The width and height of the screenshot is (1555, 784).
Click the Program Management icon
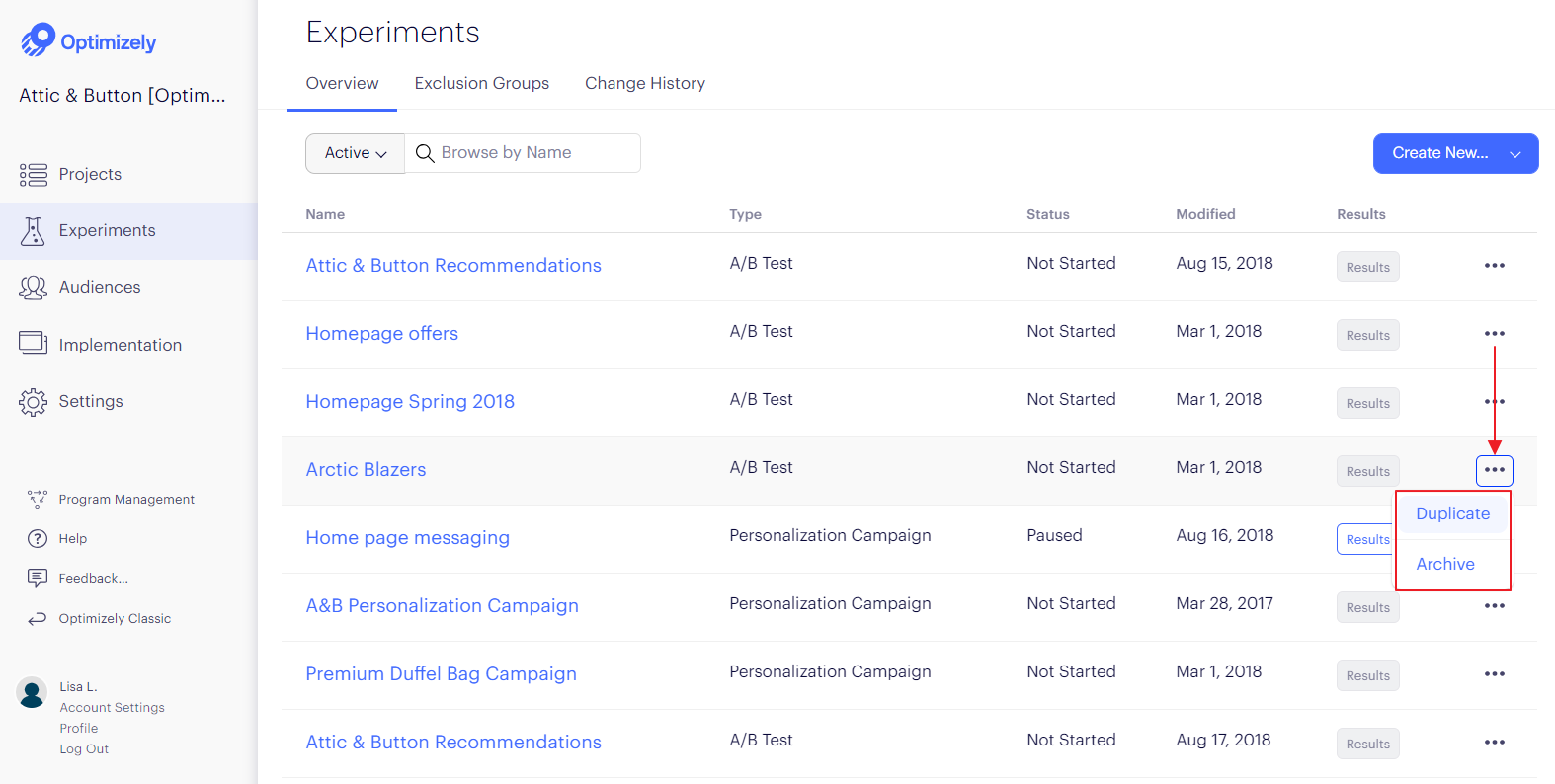coord(38,499)
